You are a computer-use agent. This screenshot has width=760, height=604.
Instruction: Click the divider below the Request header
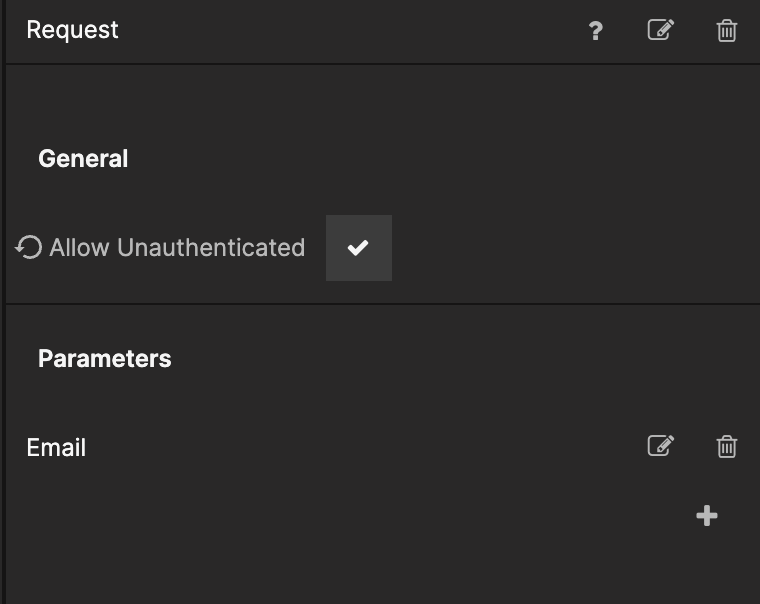(380, 64)
